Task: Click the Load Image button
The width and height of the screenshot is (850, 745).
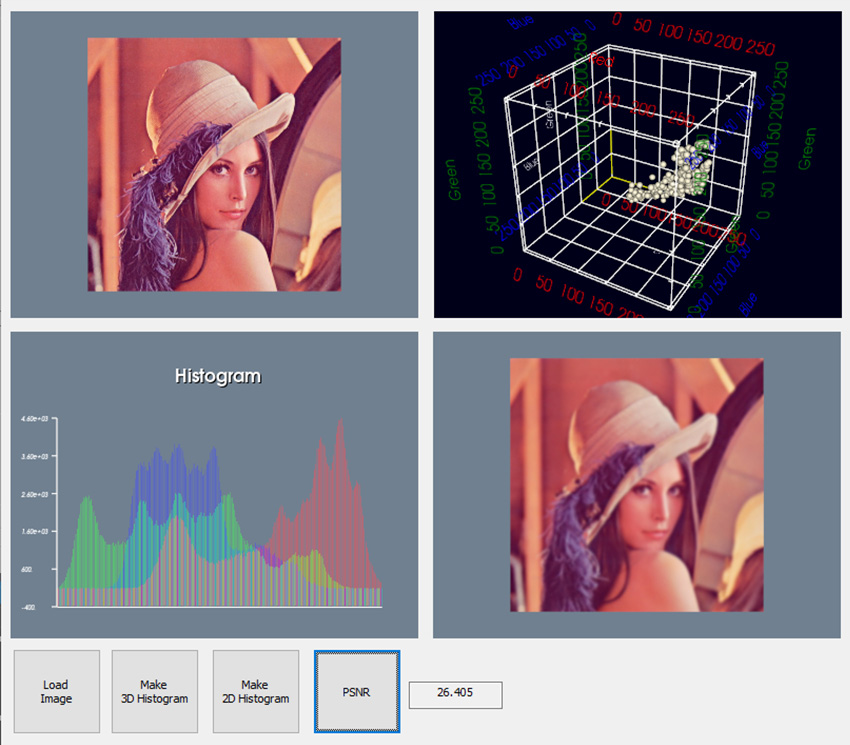Action: [57, 692]
